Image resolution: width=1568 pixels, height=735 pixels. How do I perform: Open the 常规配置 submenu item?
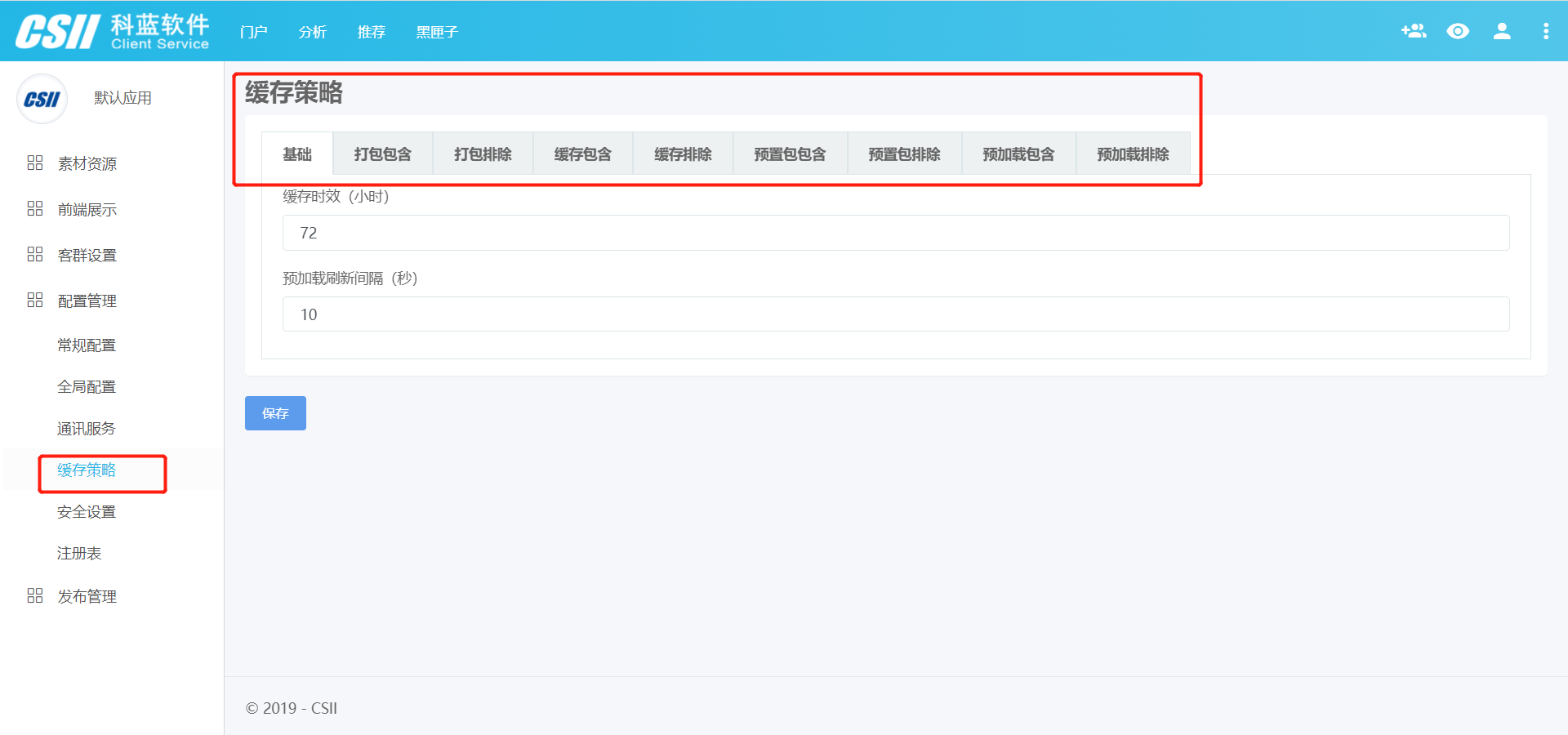coord(87,345)
